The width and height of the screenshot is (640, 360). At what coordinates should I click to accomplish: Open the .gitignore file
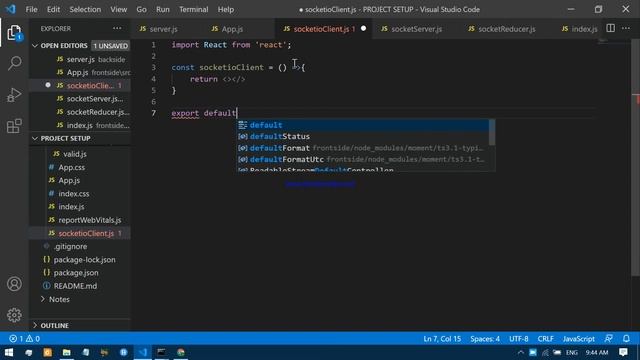coord(80,247)
